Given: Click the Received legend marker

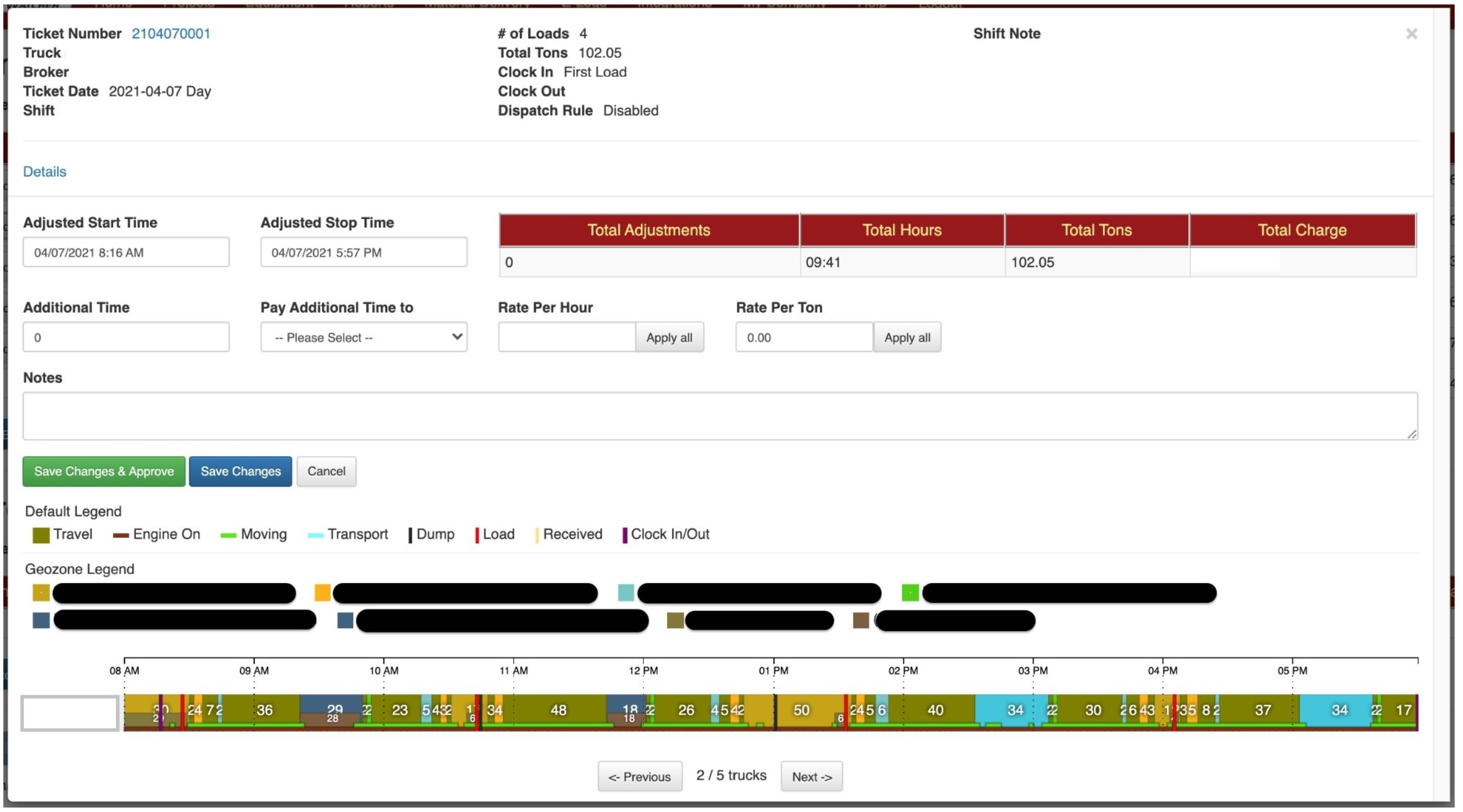Looking at the screenshot, I should pyautogui.click(x=537, y=536).
